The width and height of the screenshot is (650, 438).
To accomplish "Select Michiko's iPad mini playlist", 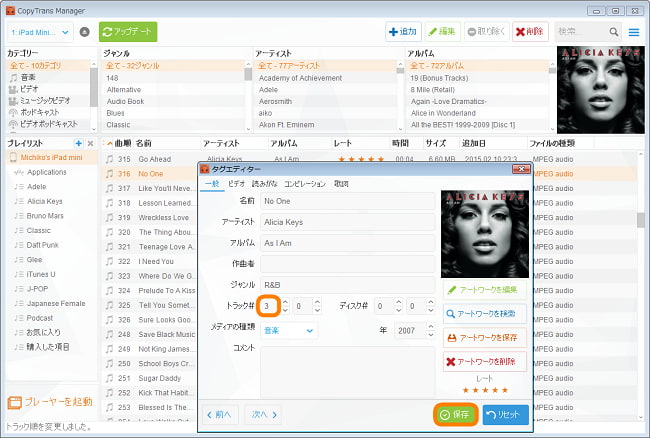I will pos(51,157).
